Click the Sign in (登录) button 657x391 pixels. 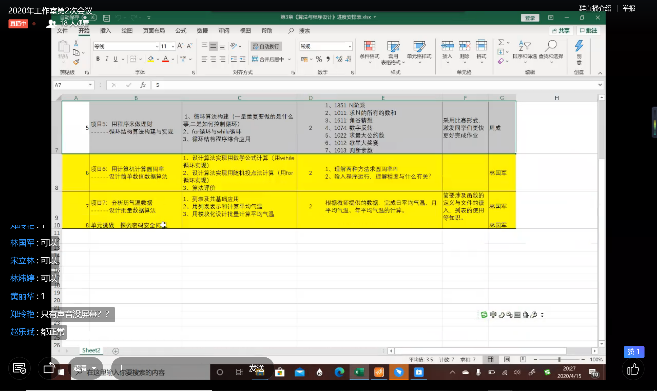click(x=530, y=18)
